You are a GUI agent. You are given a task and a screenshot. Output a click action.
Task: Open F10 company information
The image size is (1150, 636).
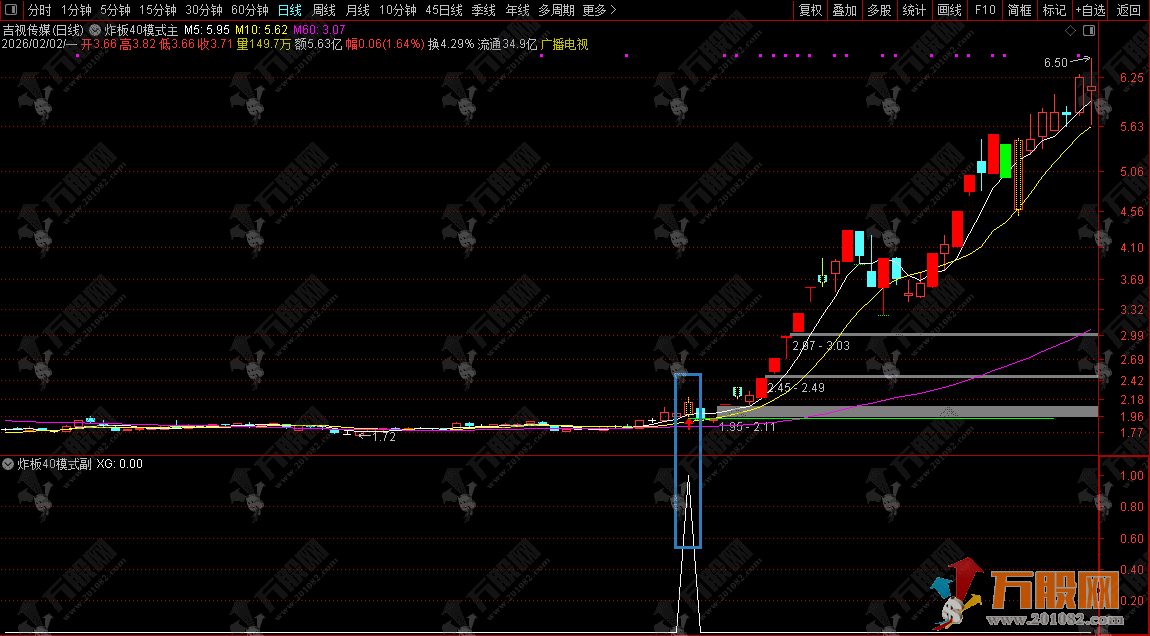[x=985, y=10]
